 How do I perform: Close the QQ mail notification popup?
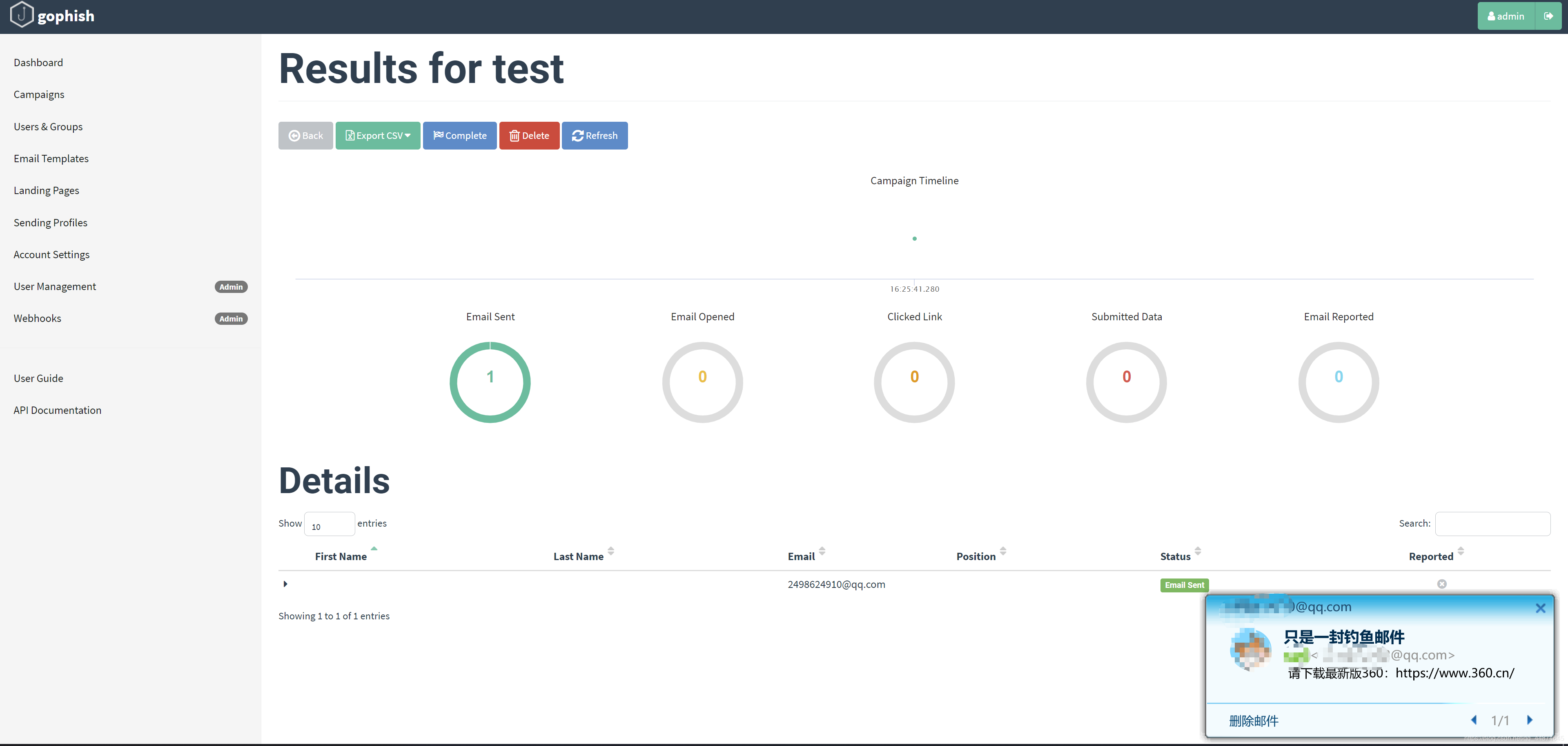click(x=1540, y=608)
